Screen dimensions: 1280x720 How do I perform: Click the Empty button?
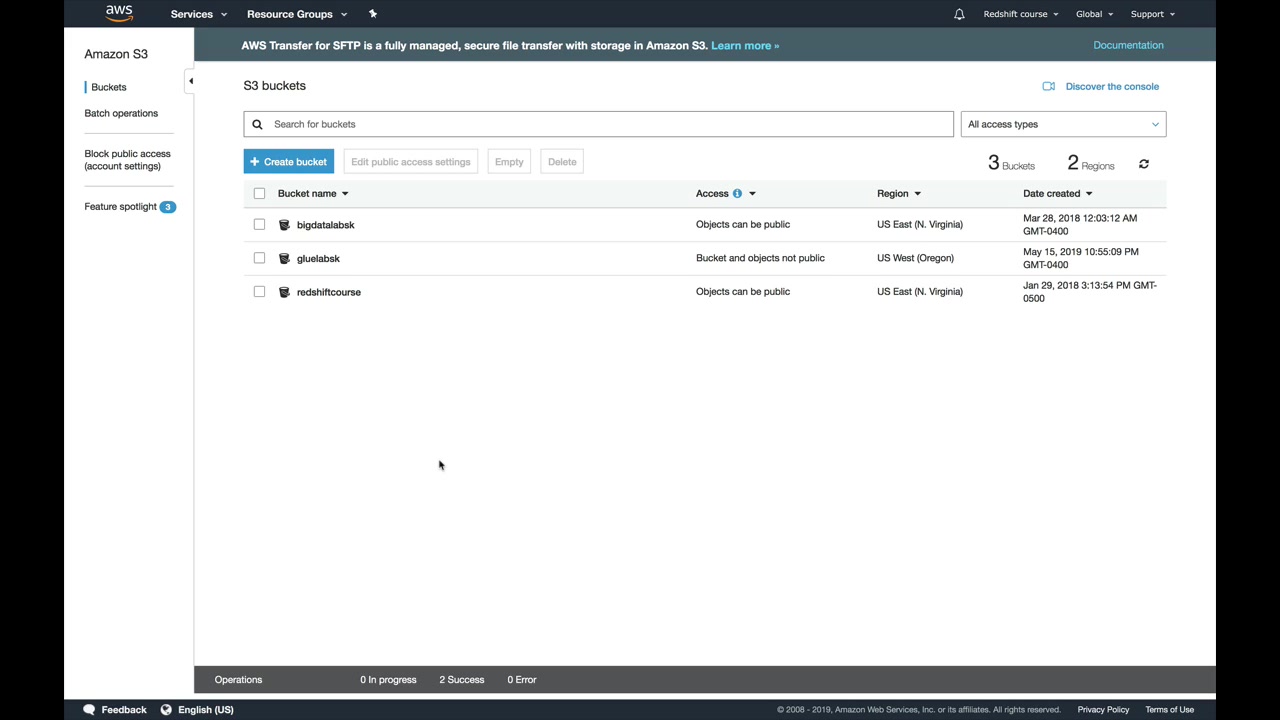509,162
